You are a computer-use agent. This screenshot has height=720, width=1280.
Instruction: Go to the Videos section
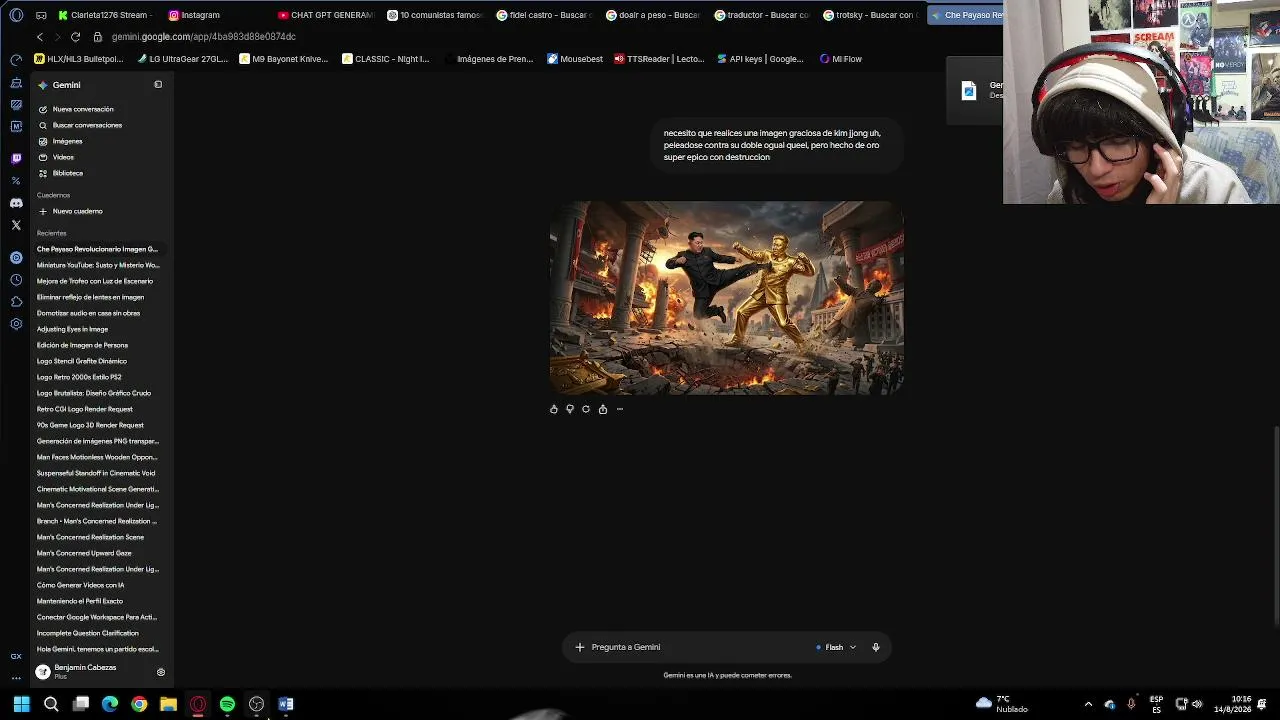[x=63, y=157]
